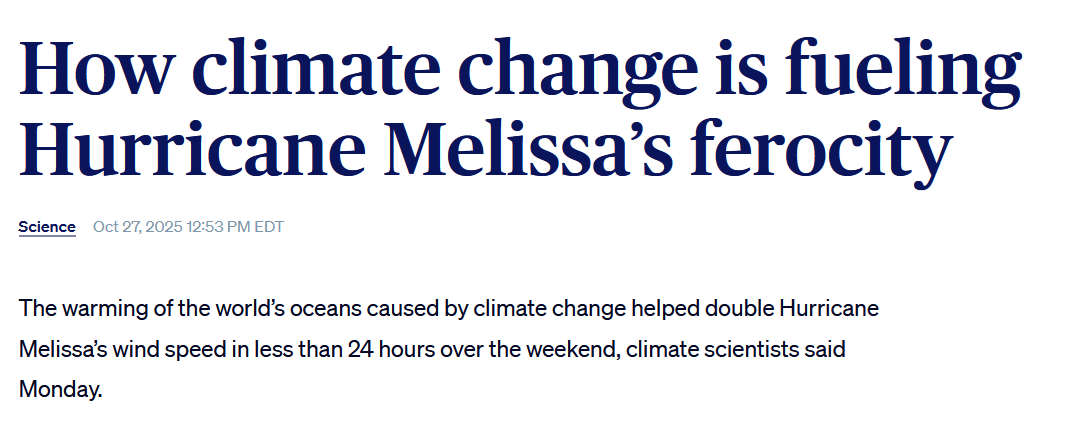Click the first line of the article paragraph
The width and height of the screenshot is (1074, 424).
[448, 308]
